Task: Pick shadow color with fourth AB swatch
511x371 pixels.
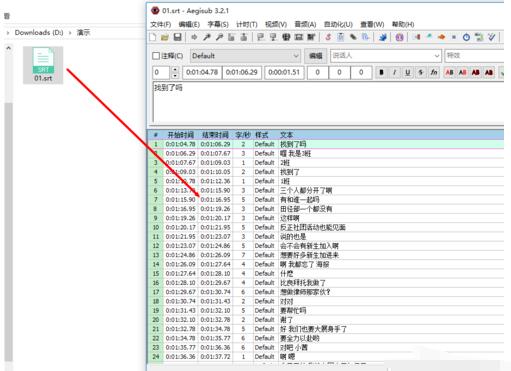Action: pos(489,72)
